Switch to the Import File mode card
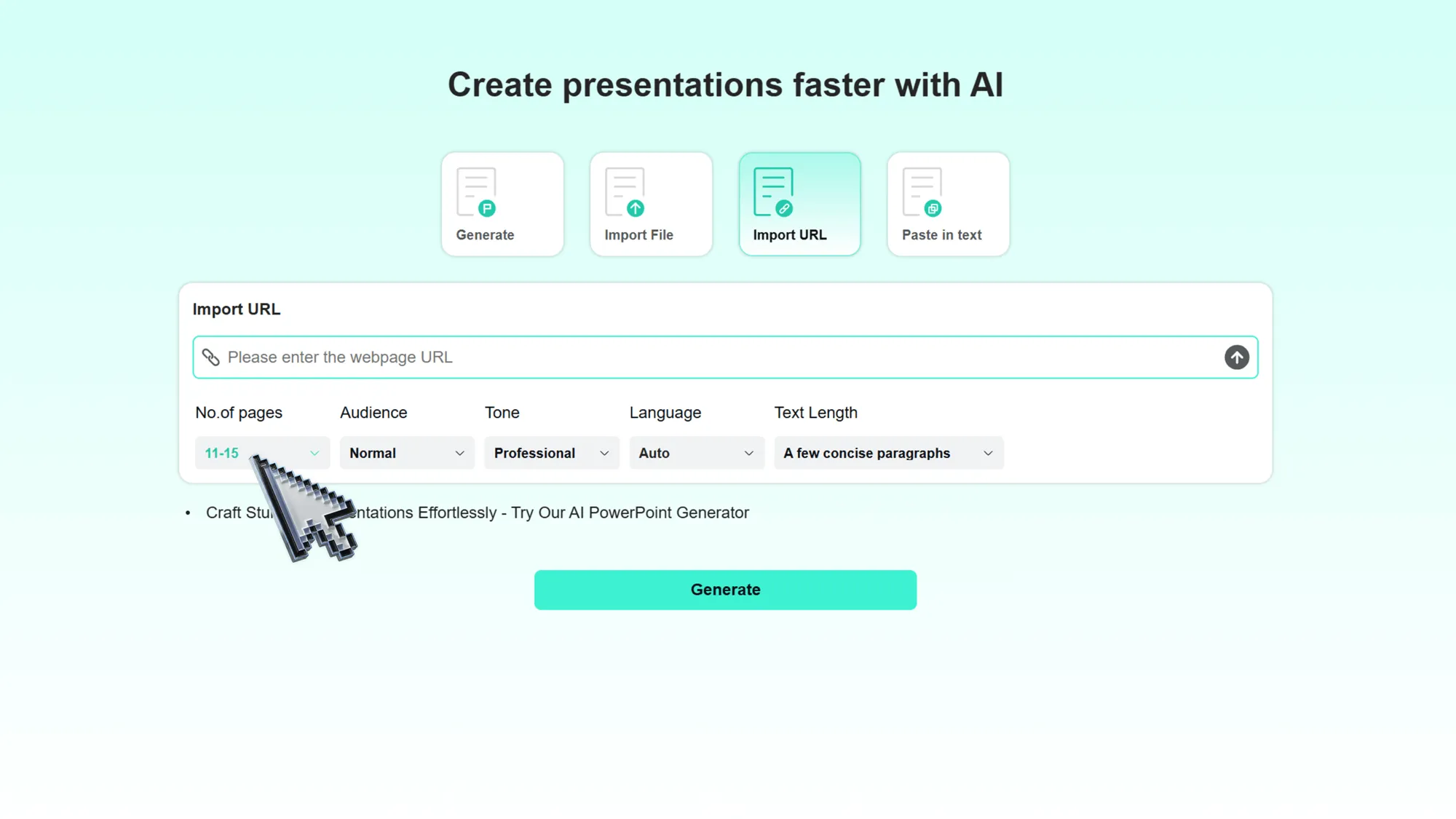Viewport: 1456px width, 819px height. 651,204
